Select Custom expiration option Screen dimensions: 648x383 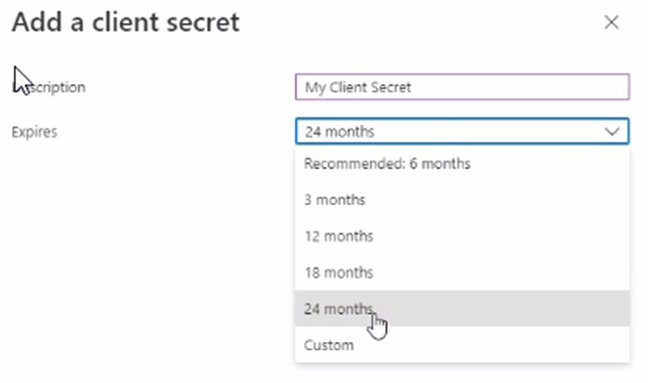(x=462, y=345)
